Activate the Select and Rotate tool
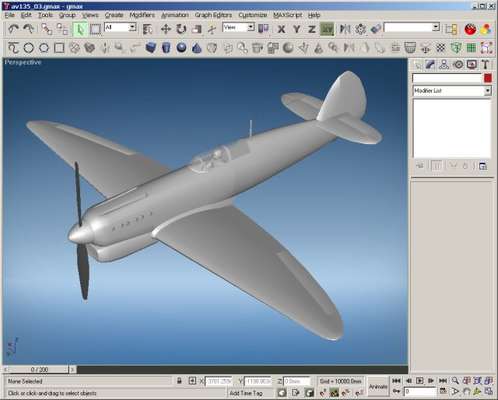 tap(181, 29)
